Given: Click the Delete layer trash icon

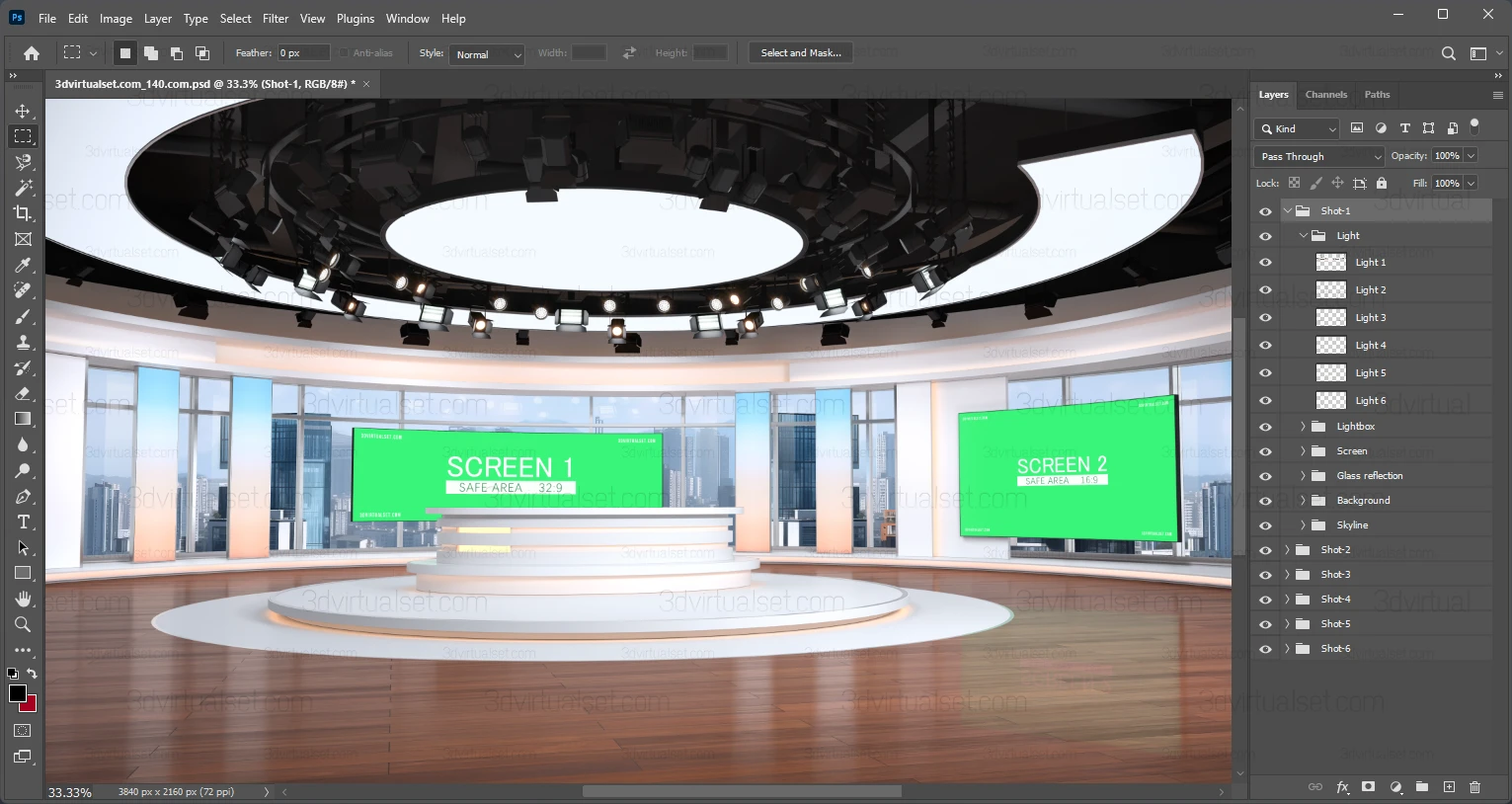Looking at the screenshot, I should [1474, 787].
